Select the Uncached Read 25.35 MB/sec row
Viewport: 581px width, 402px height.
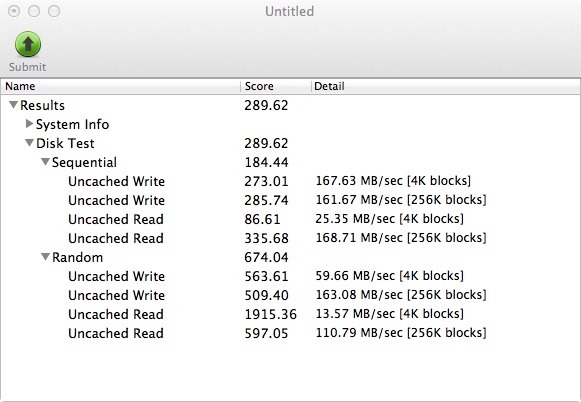click(x=290, y=219)
